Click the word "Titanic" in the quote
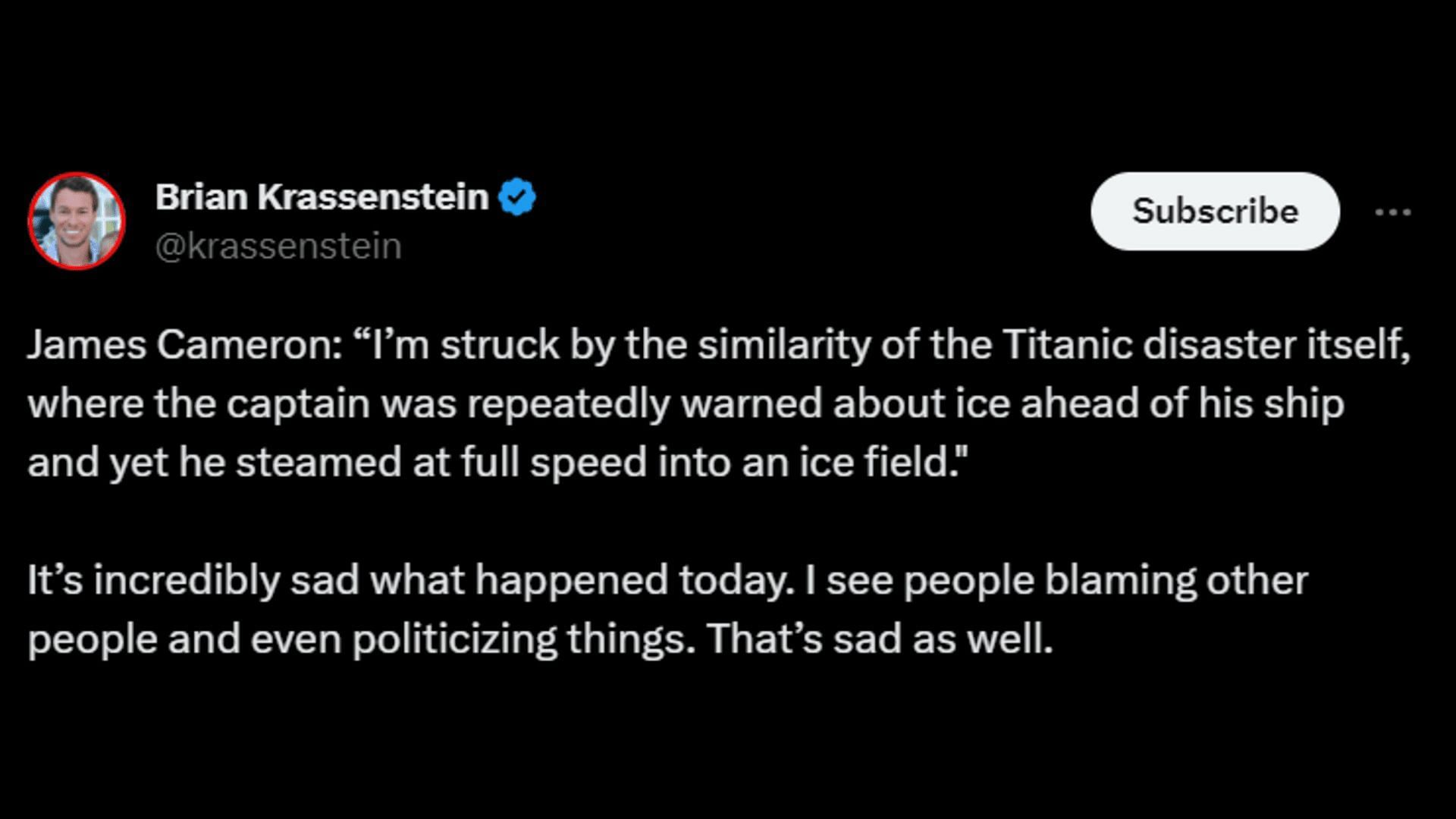 click(x=1068, y=345)
